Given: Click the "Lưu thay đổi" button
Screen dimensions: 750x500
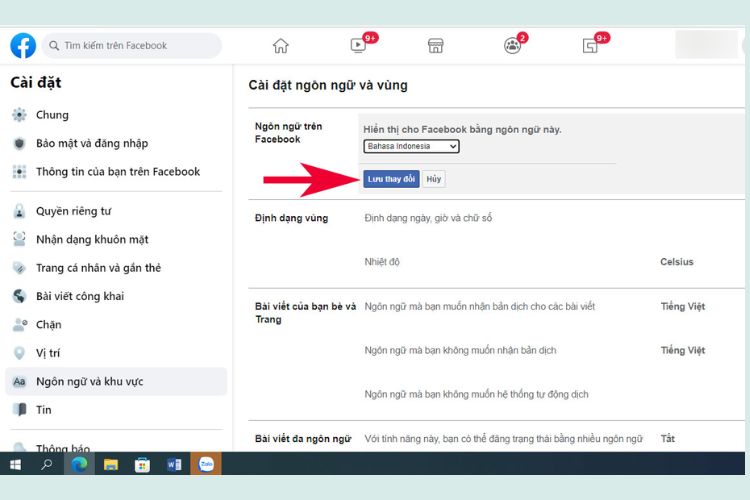Looking at the screenshot, I should tap(391, 179).
